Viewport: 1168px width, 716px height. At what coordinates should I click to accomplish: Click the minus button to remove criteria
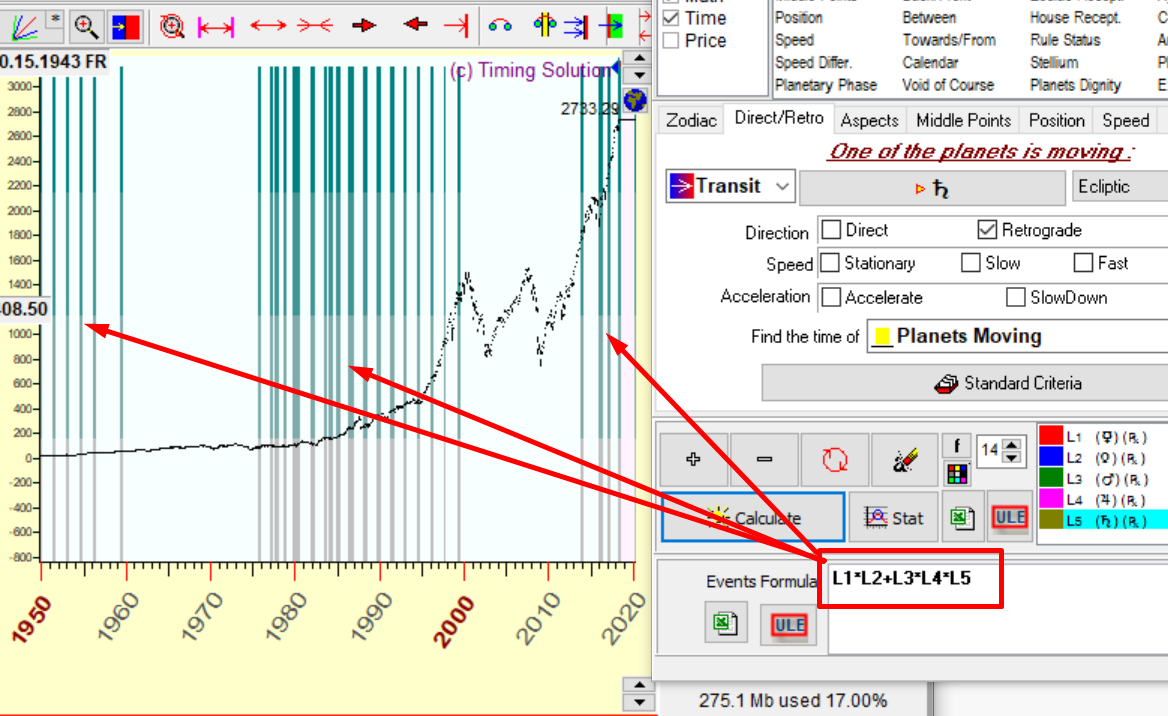(x=764, y=459)
